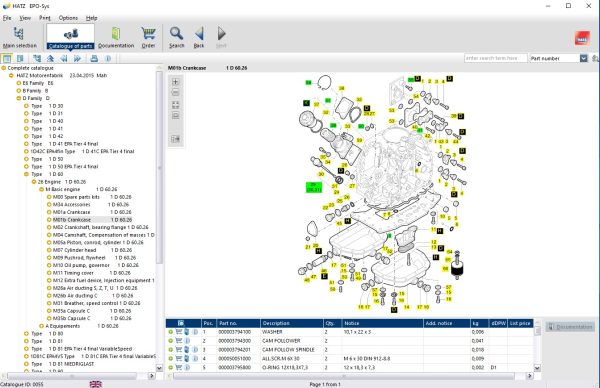
Task: Open Main selection in the toolbar
Action: pyautogui.click(x=19, y=37)
